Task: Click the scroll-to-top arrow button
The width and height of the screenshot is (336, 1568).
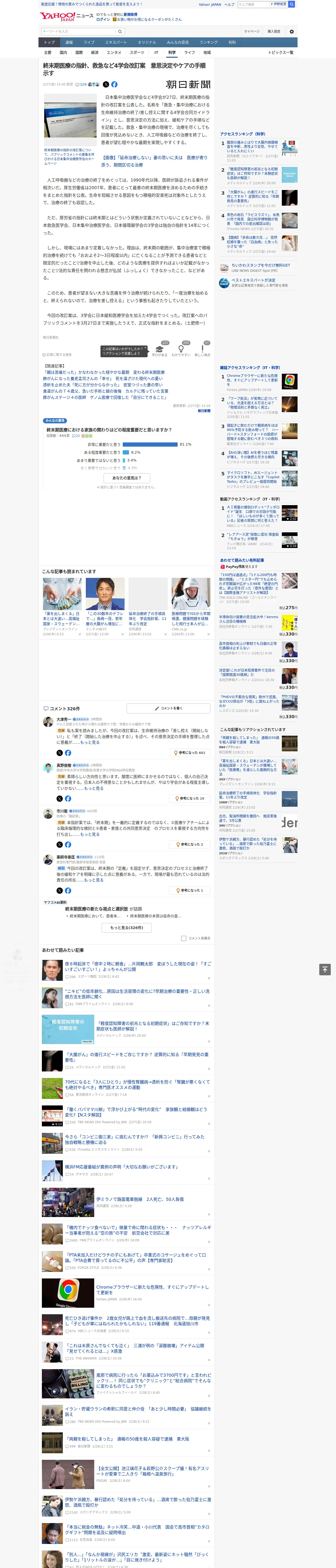Action: click(324, 970)
